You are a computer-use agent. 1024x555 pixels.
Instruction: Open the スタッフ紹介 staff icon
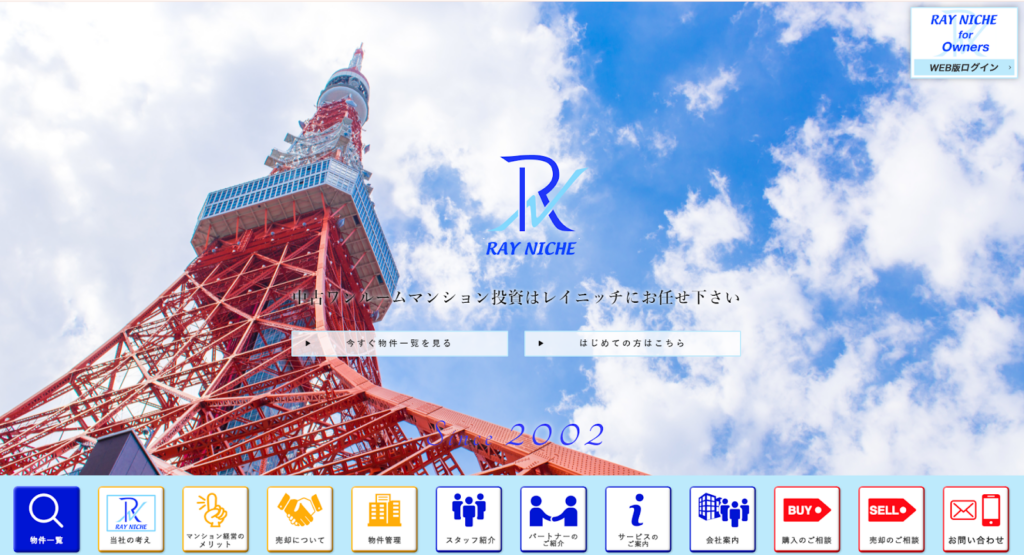click(469, 519)
